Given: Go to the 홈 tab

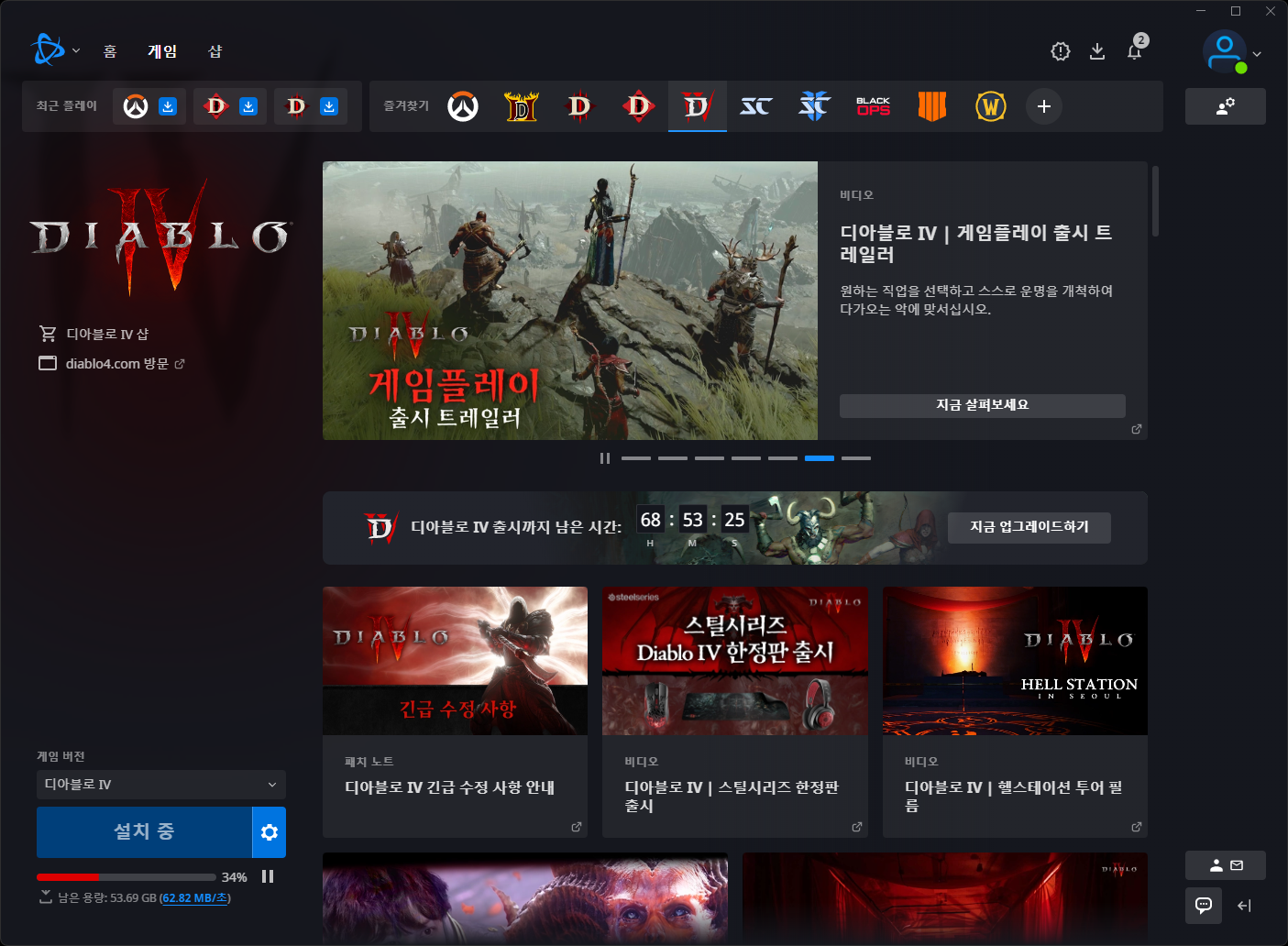Looking at the screenshot, I should pyautogui.click(x=110, y=51).
